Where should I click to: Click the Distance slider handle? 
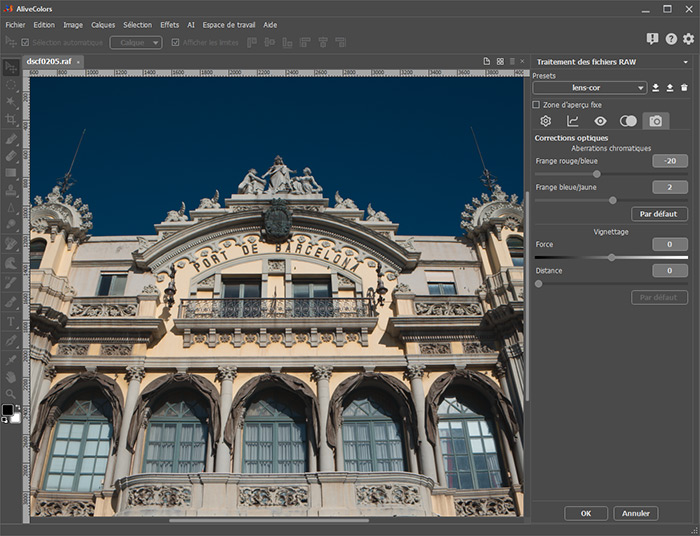coord(539,284)
